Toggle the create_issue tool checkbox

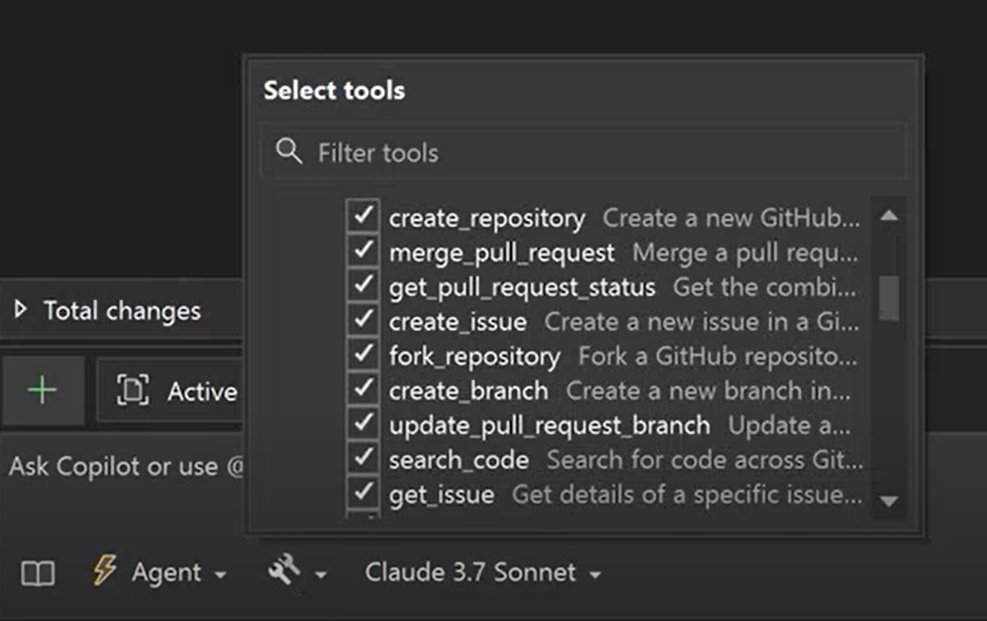pos(362,321)
